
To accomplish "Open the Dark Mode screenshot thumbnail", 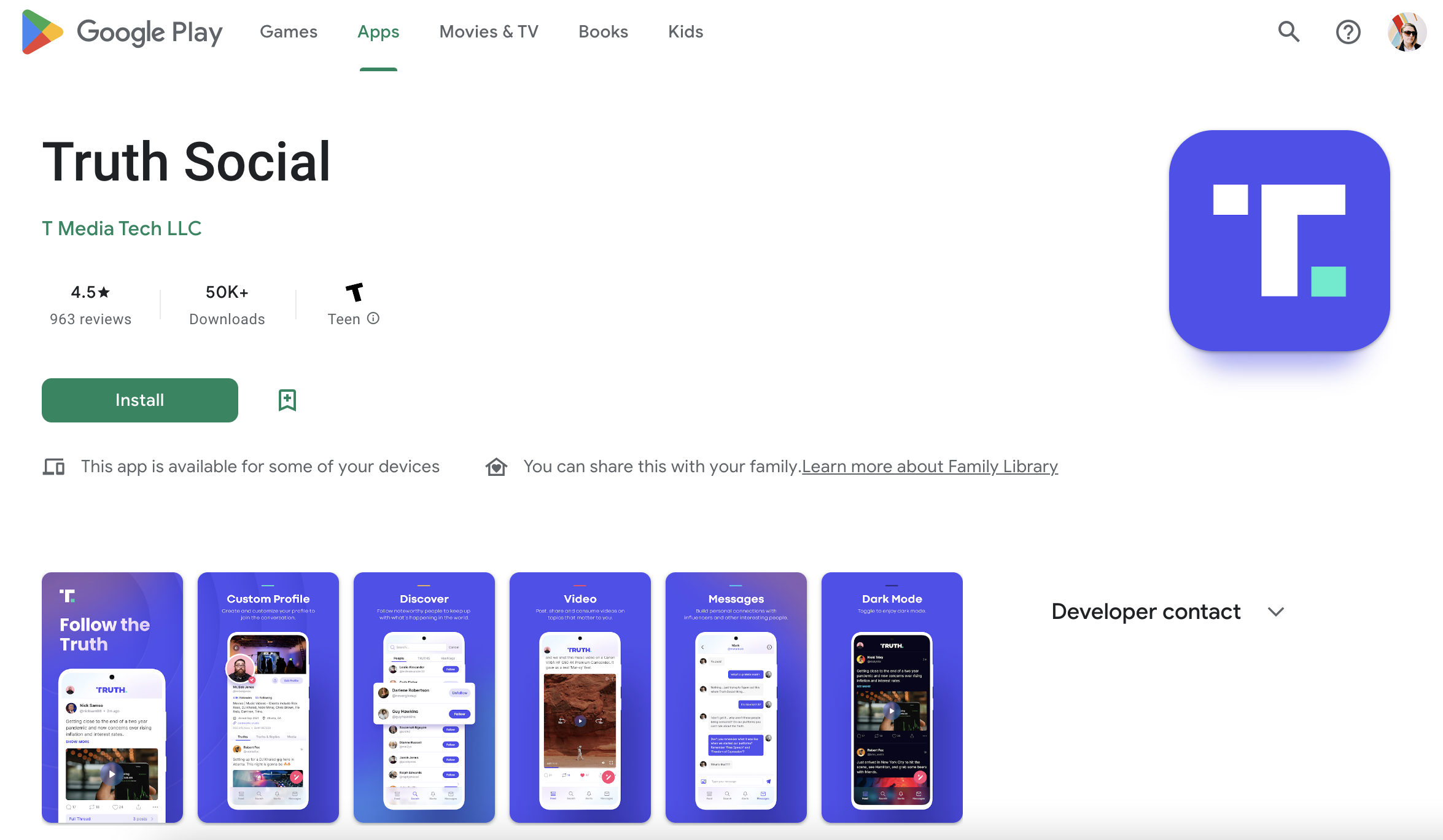I will (x=892, y=697).
